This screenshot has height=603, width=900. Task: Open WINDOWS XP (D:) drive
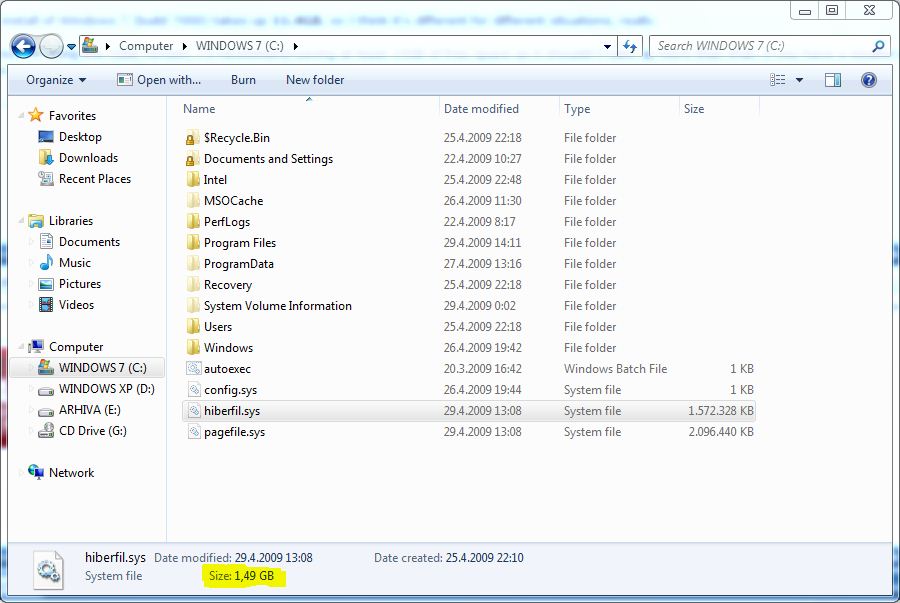point(107,388)
